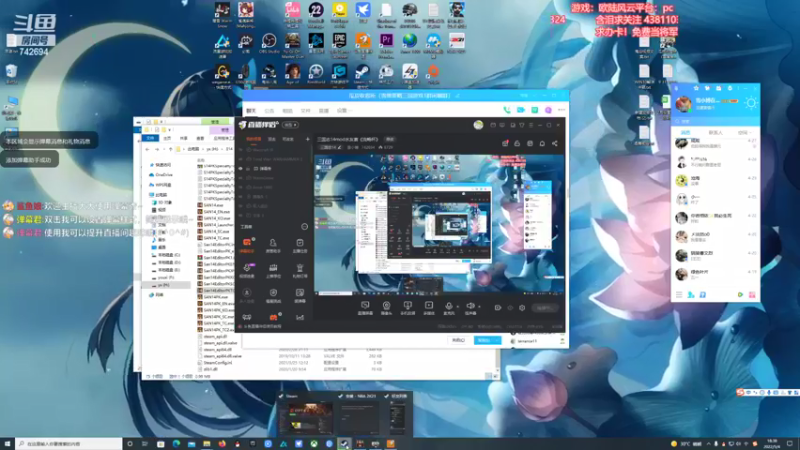The width and height of the screenshot is (800, 450).
Task: Add a new scene with the plus button
Action: point(307,139)
